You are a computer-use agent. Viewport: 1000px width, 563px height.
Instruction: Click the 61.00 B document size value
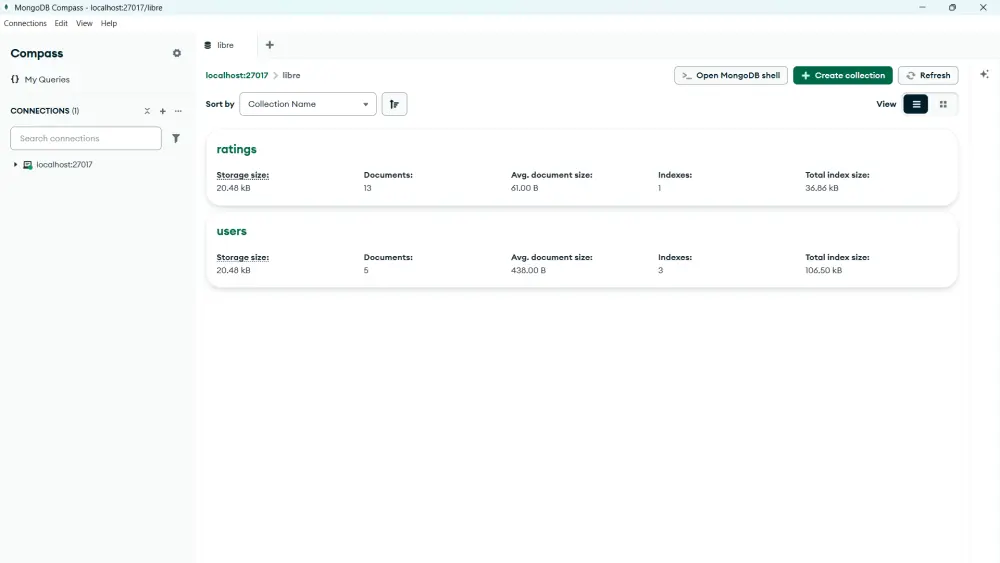[x=524, y=188]
